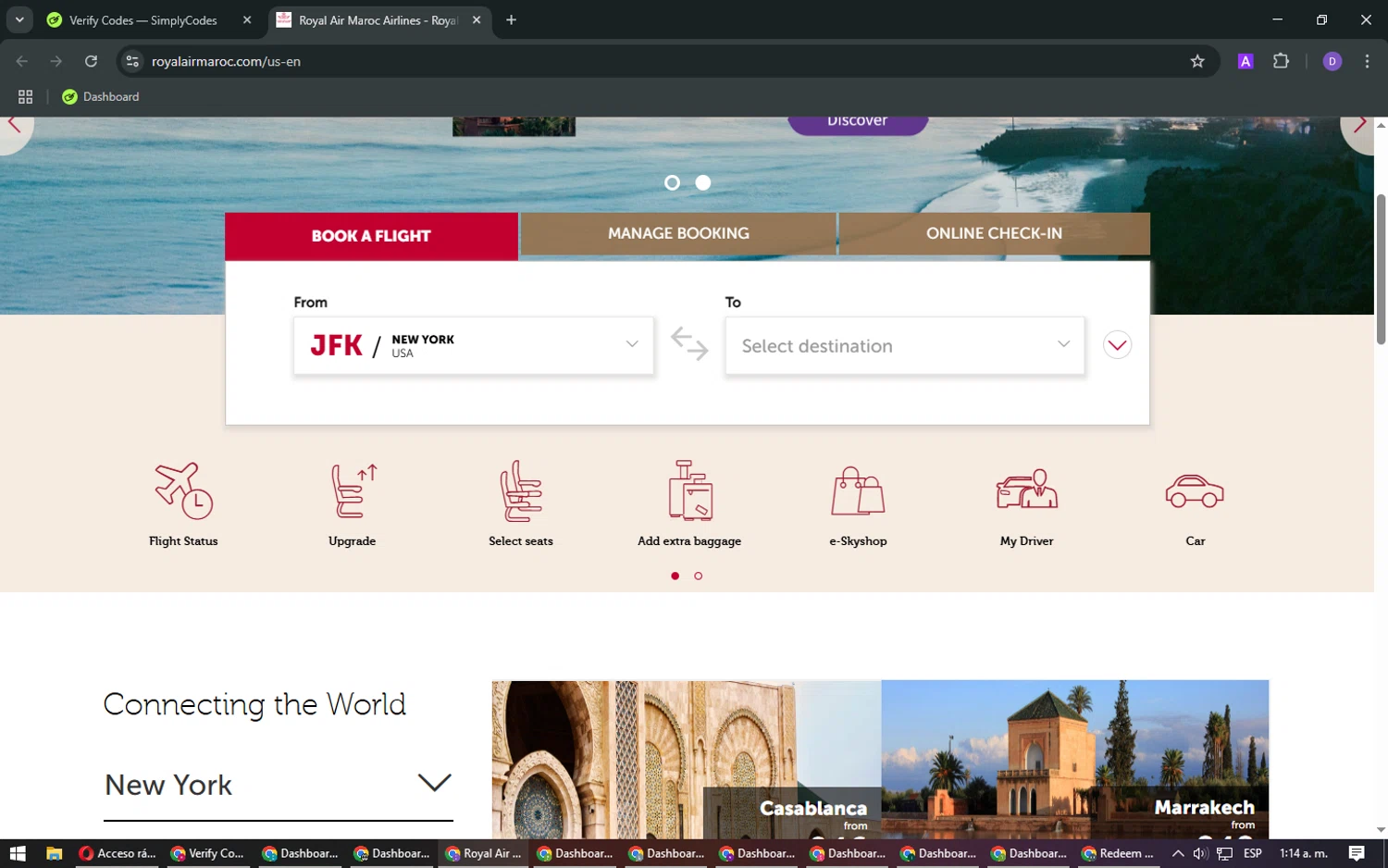1388x868 pixels.
Task: Click the My Driver icon
Action: click(1027, 490)
